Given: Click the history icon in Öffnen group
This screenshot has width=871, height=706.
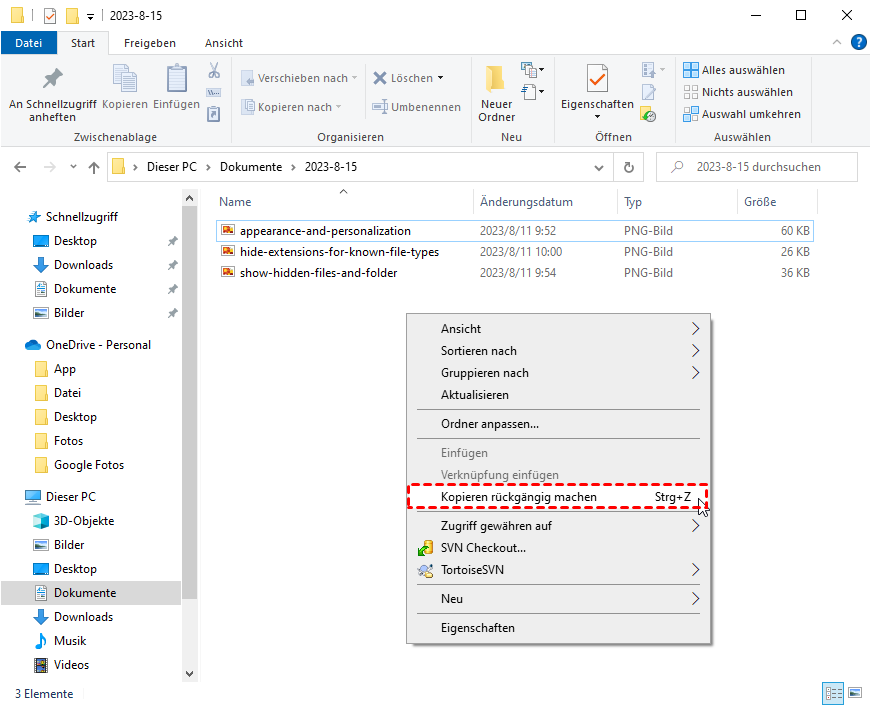Looking at the screenshot, I should tap(648, 114).
